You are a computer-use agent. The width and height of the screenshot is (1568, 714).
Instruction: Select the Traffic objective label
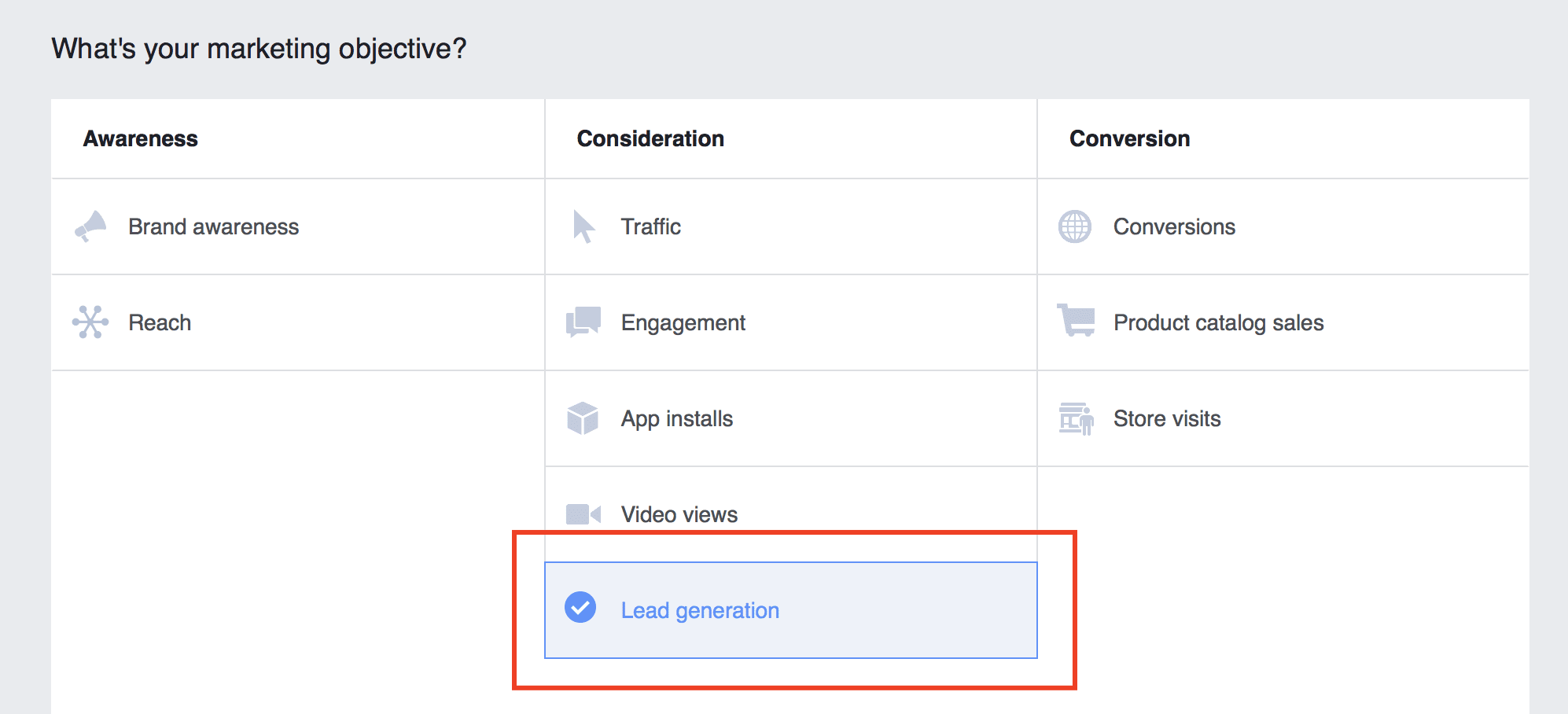[650, 227]
